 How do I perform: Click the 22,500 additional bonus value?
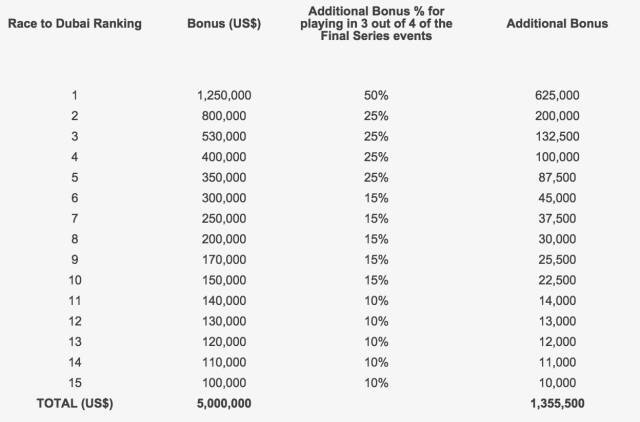[557, 280]
